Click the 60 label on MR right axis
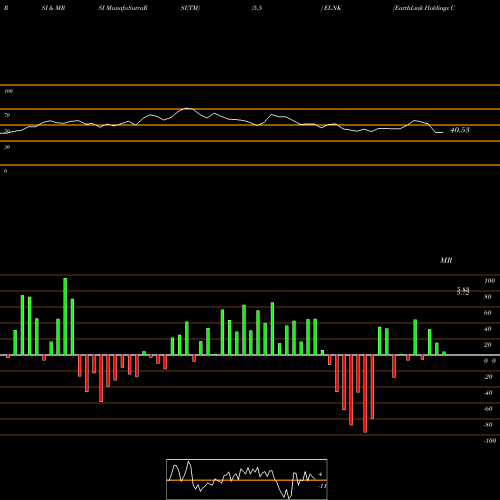Image resolution: width=500 pixels, height=500 pixels. coord(488,313)
